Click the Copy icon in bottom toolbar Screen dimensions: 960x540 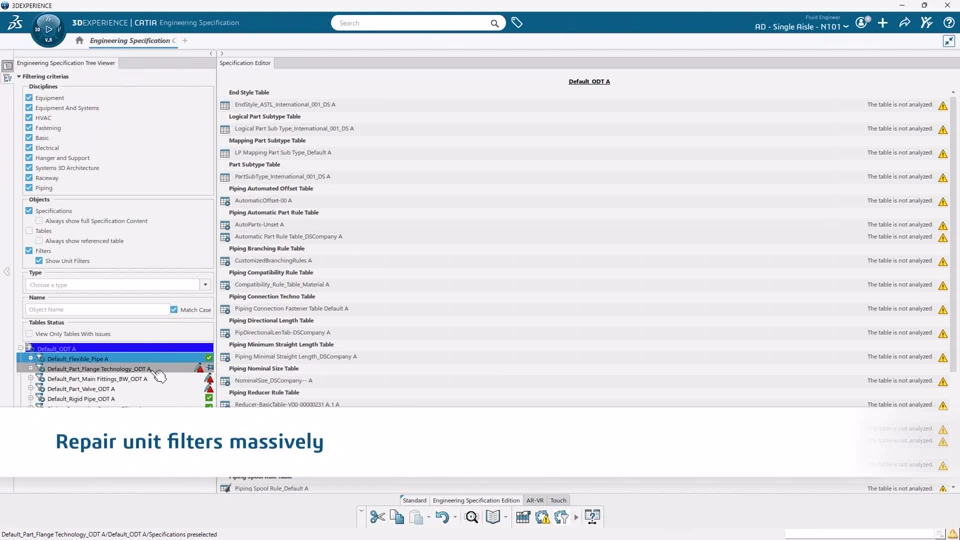[x=397, y=517]
